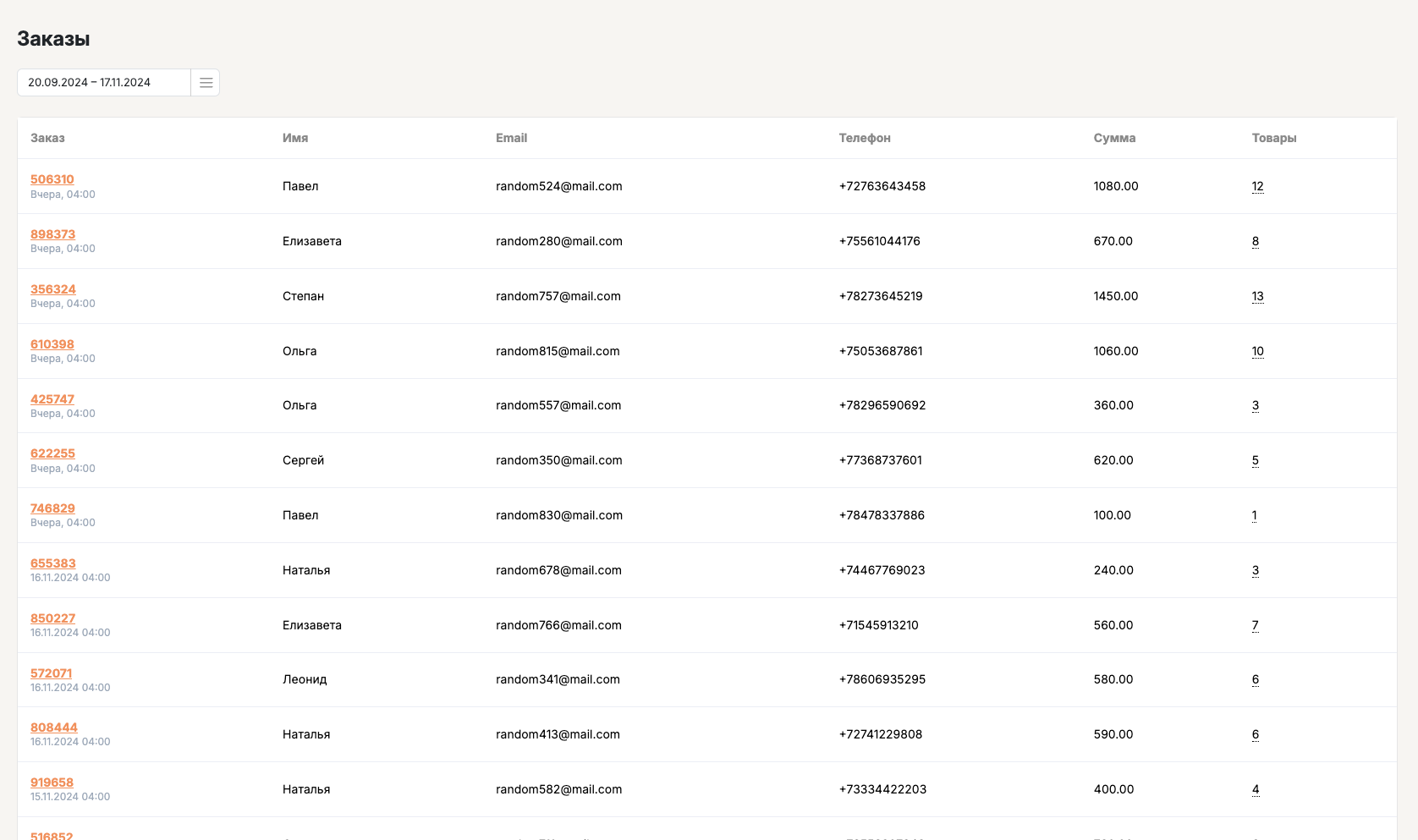Image resolution: width=1418 pixels, height=840 pixels.
Task: Expand the 13 items for Степан's order
Action: coord(1257,296)
